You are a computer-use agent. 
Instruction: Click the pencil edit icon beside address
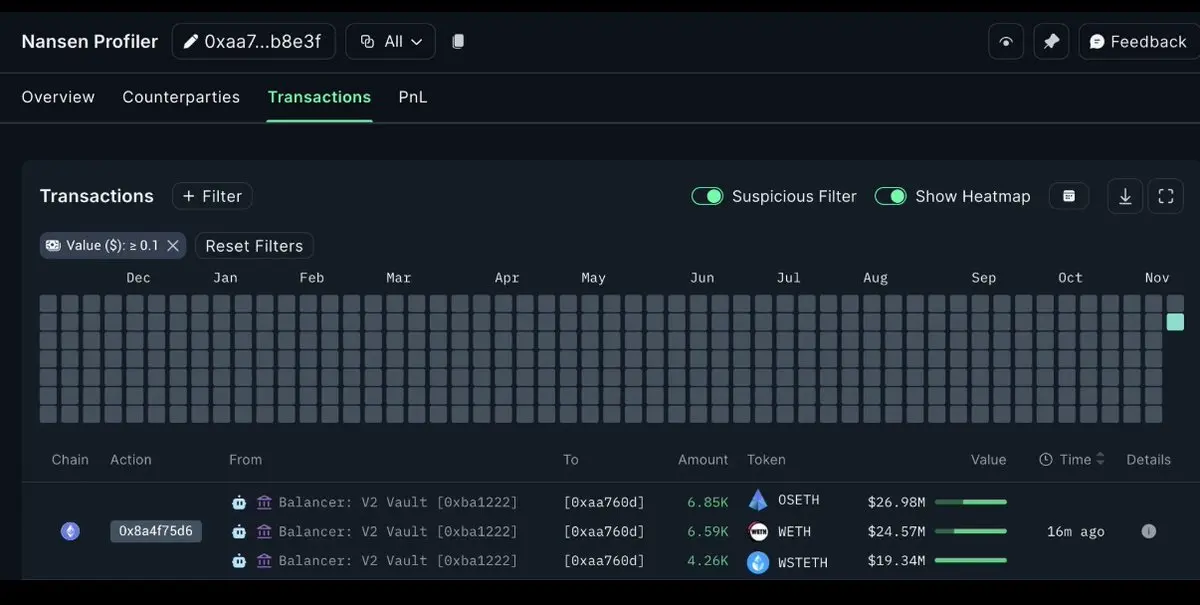[x=190, y=42]
